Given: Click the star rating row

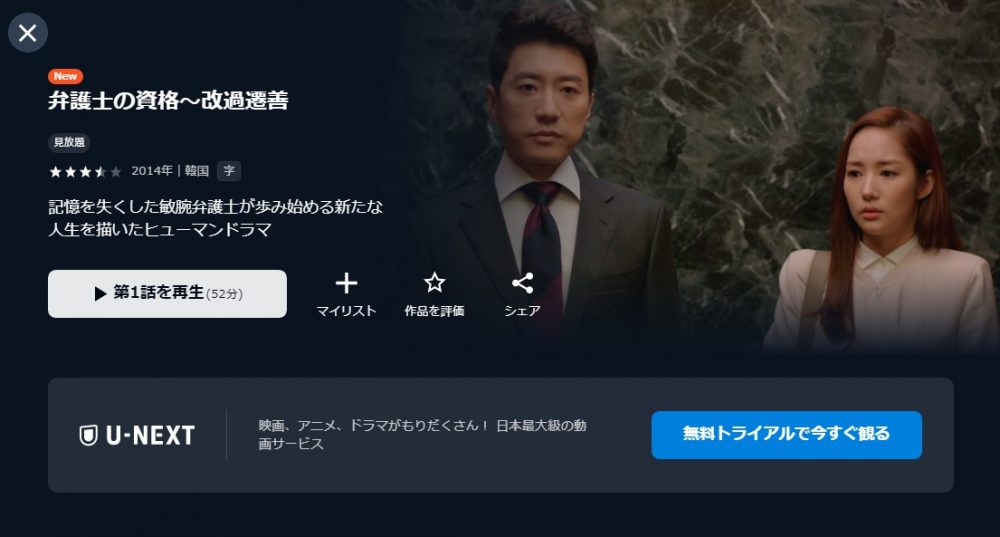Looking at the screenshot, I should pyautogui.click(x=85, y=172).
